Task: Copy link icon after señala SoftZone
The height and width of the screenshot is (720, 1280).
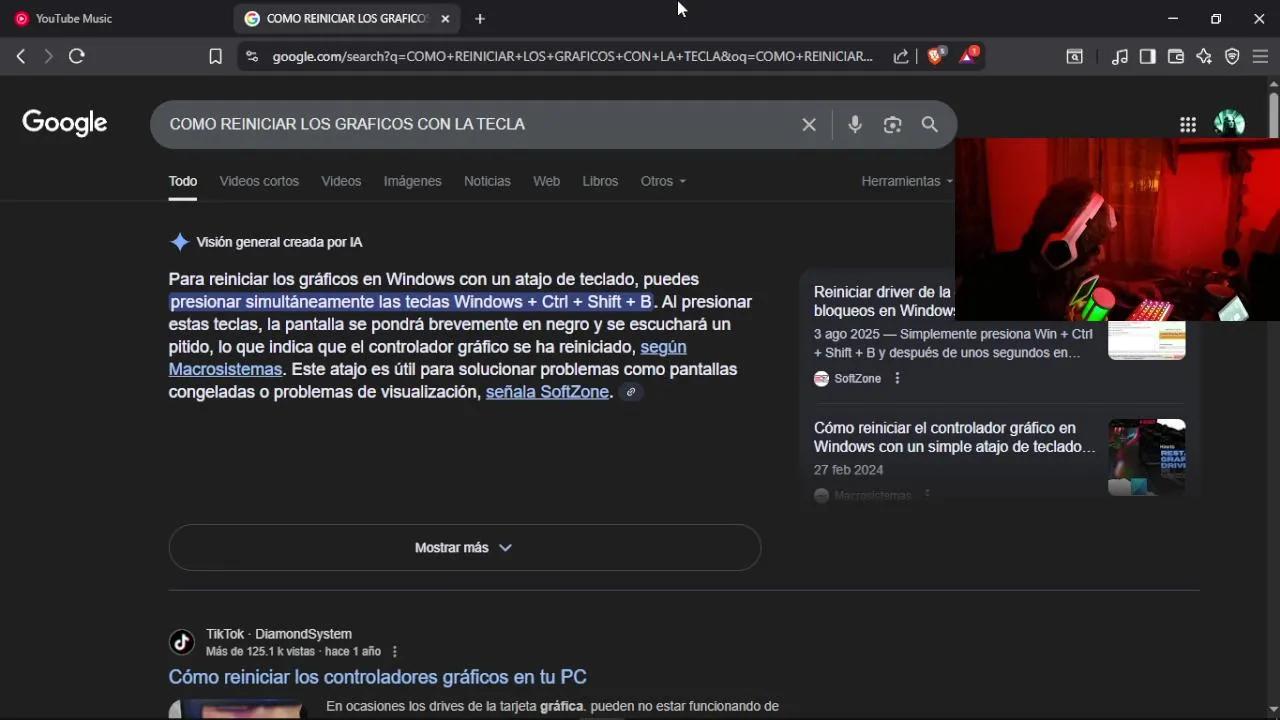Action: (631, 393)
